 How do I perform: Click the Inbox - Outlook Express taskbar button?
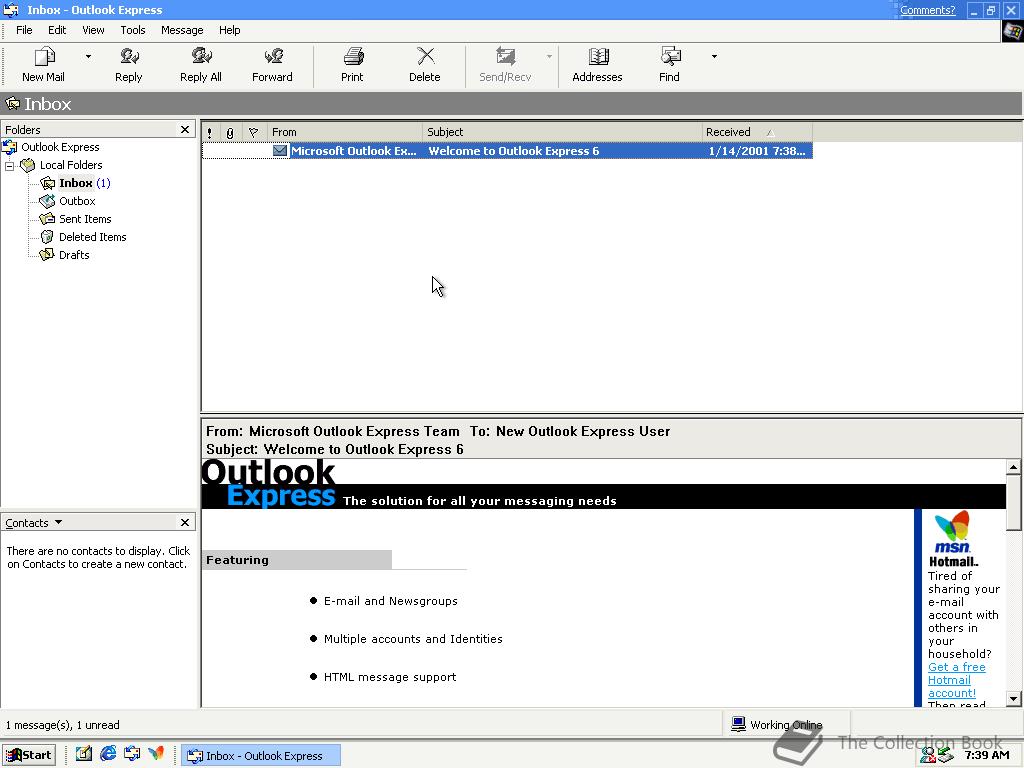[x=261, y=756]
